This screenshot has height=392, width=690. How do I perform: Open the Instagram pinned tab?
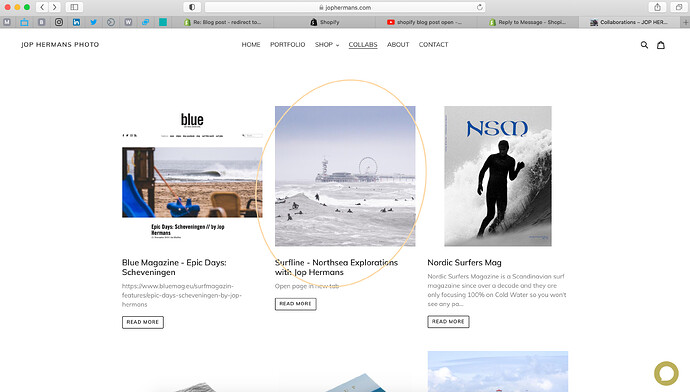tap(59, 22)
